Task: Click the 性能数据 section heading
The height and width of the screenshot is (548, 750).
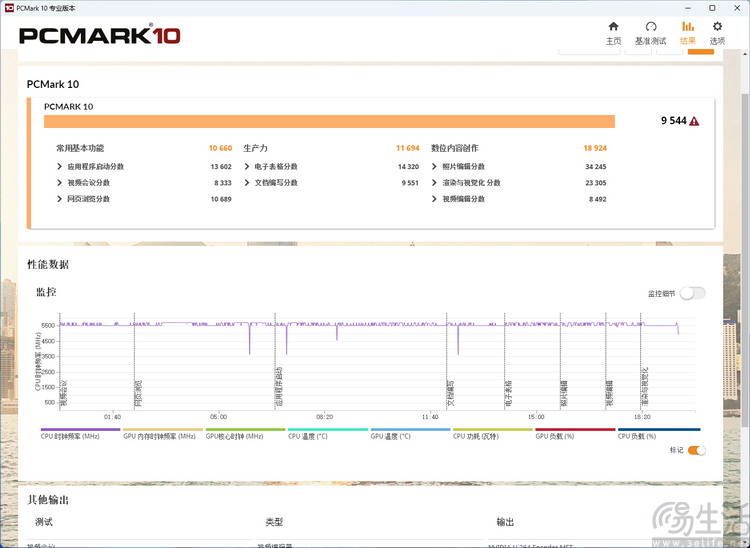Action: pos(48,264)
